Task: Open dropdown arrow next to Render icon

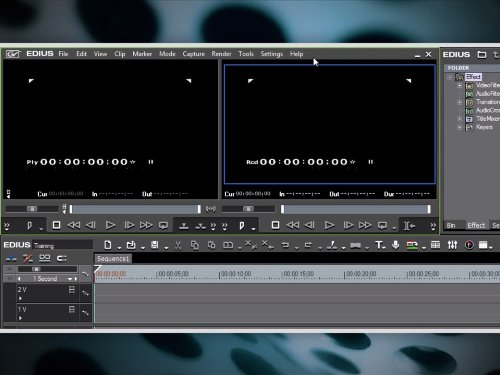Action: 424,248
